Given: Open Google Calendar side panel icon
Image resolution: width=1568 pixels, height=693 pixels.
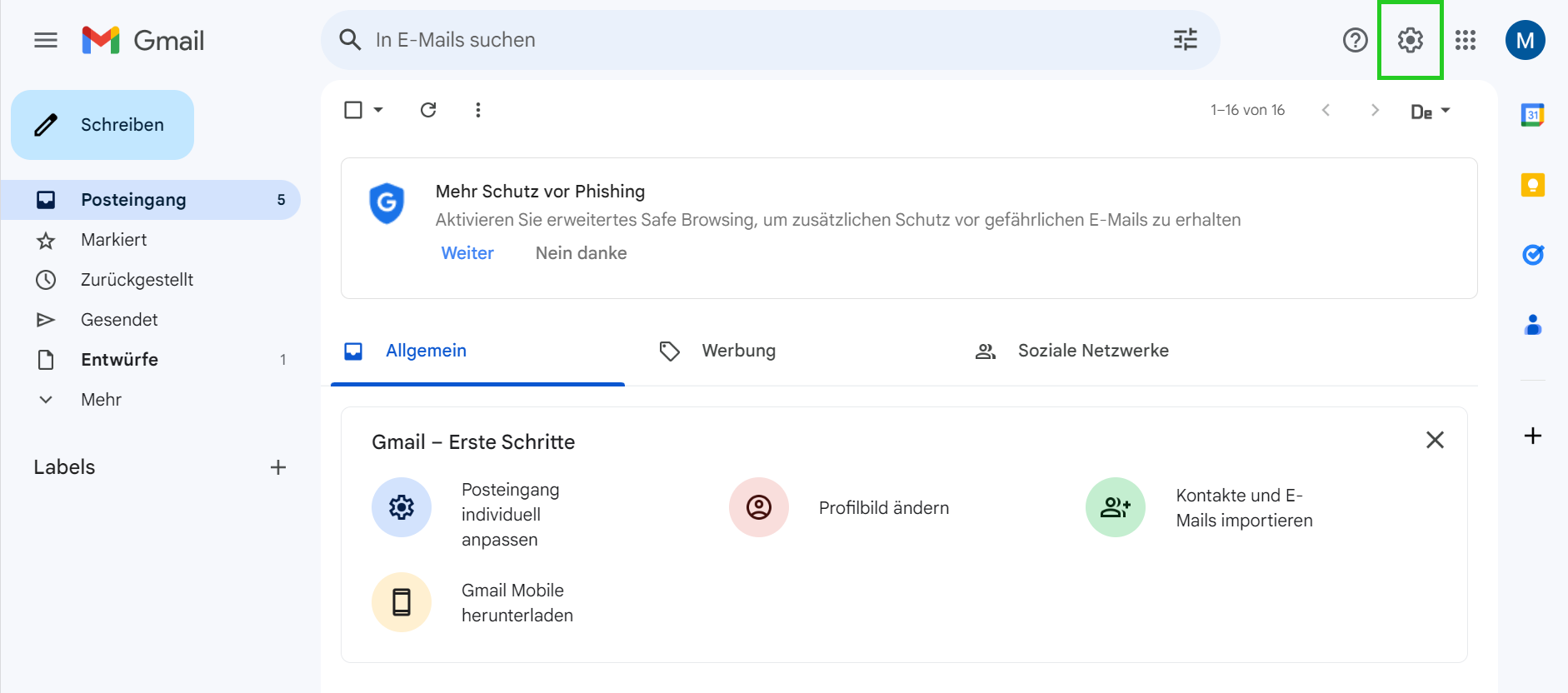Looking at the screenshot, I should pyautogui.click(x=1533, y=115).
